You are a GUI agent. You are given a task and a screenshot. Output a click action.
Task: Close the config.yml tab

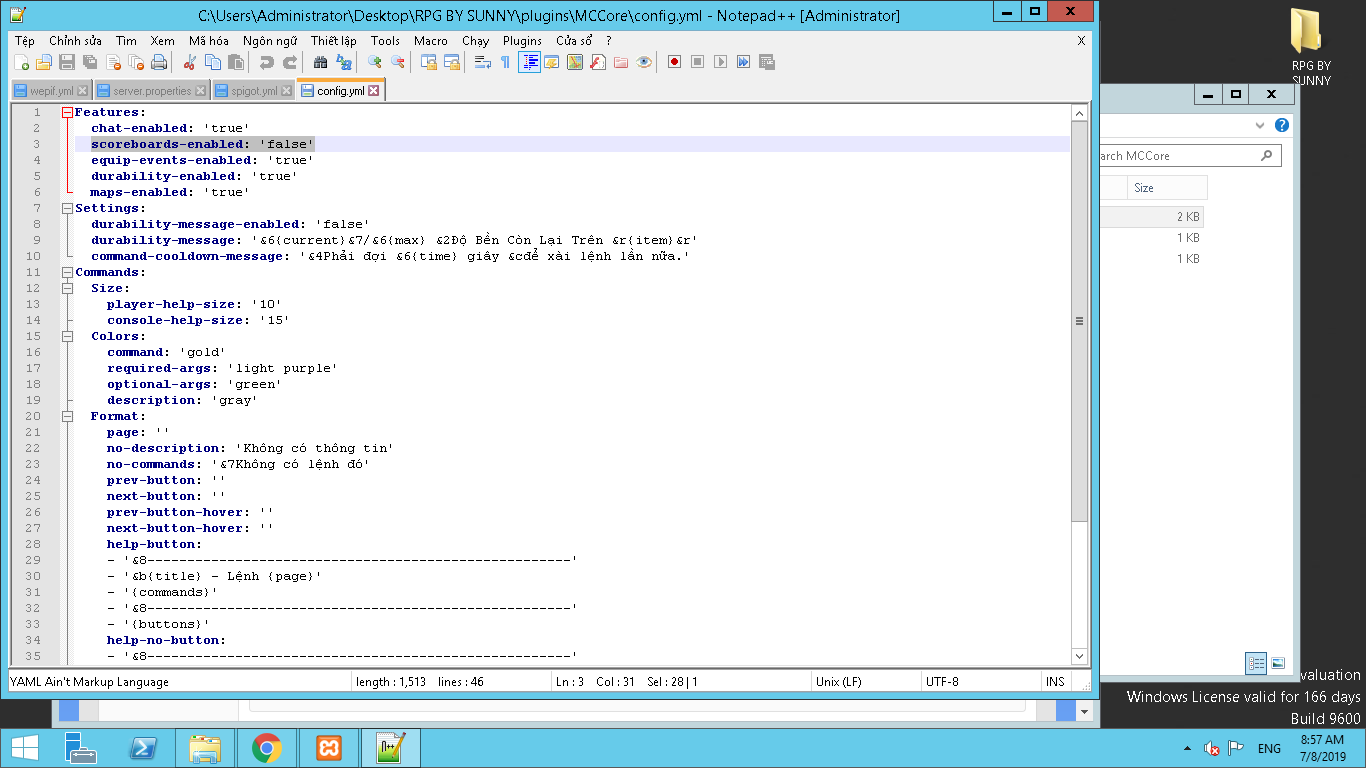(374, 91)
